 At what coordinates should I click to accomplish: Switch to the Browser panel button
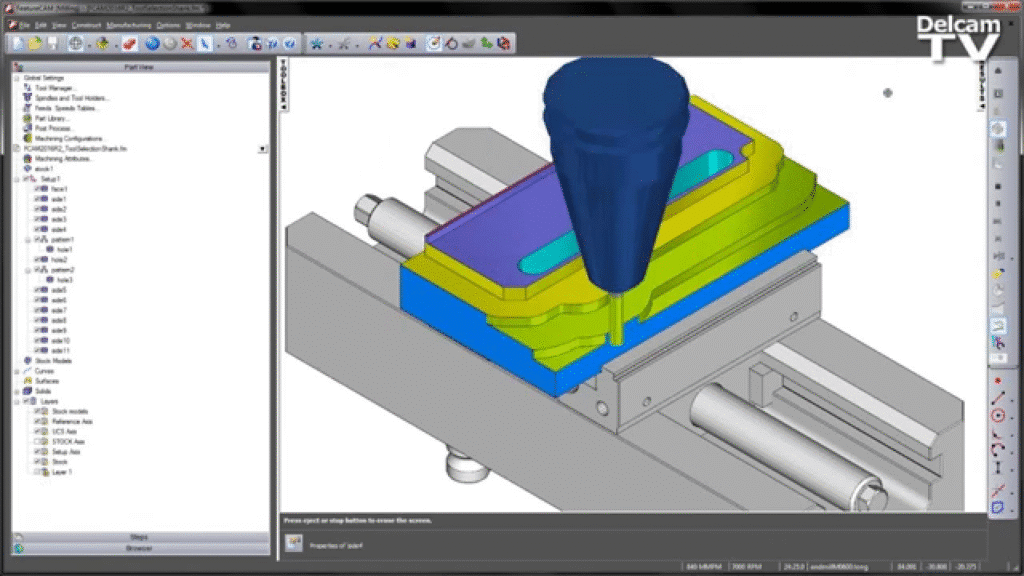[x=138, y=547]
